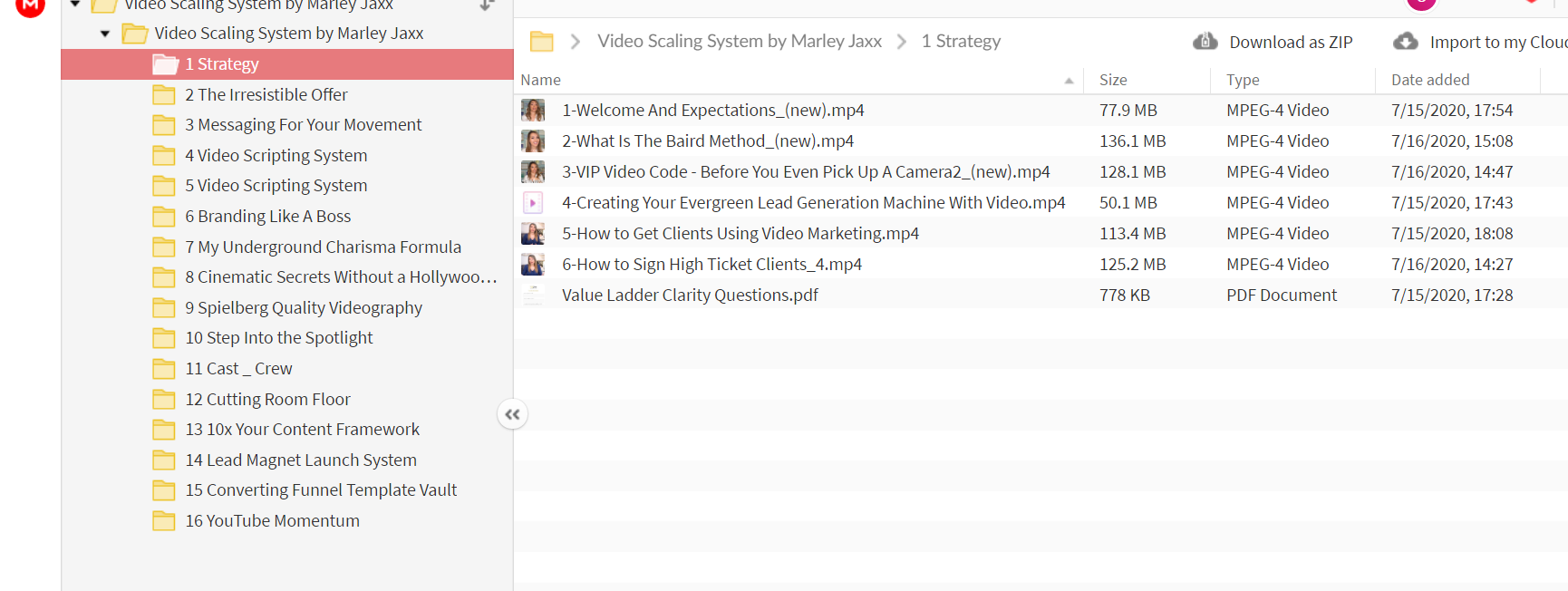
Task: Click folder icon beside 14 Lead Magnet Launch System
Action: pyautogui.click(x=164, y=460)
